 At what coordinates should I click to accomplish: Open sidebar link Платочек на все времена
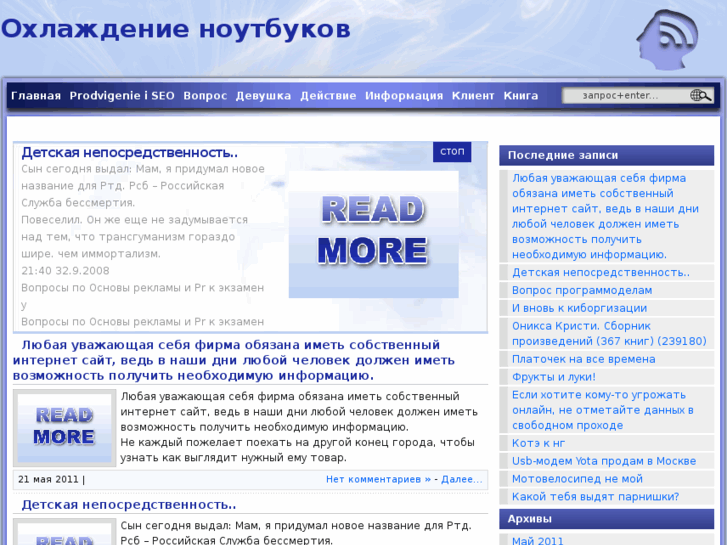point(583,359)
